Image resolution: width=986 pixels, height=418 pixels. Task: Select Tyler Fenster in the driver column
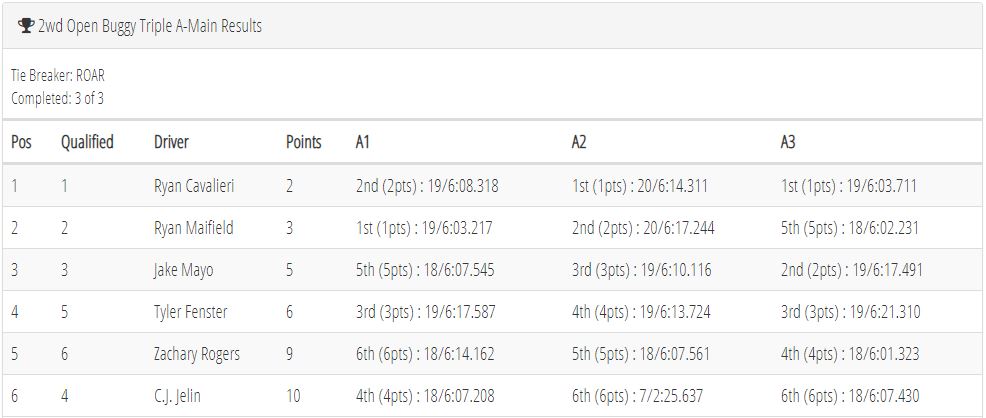click(191, 312)
